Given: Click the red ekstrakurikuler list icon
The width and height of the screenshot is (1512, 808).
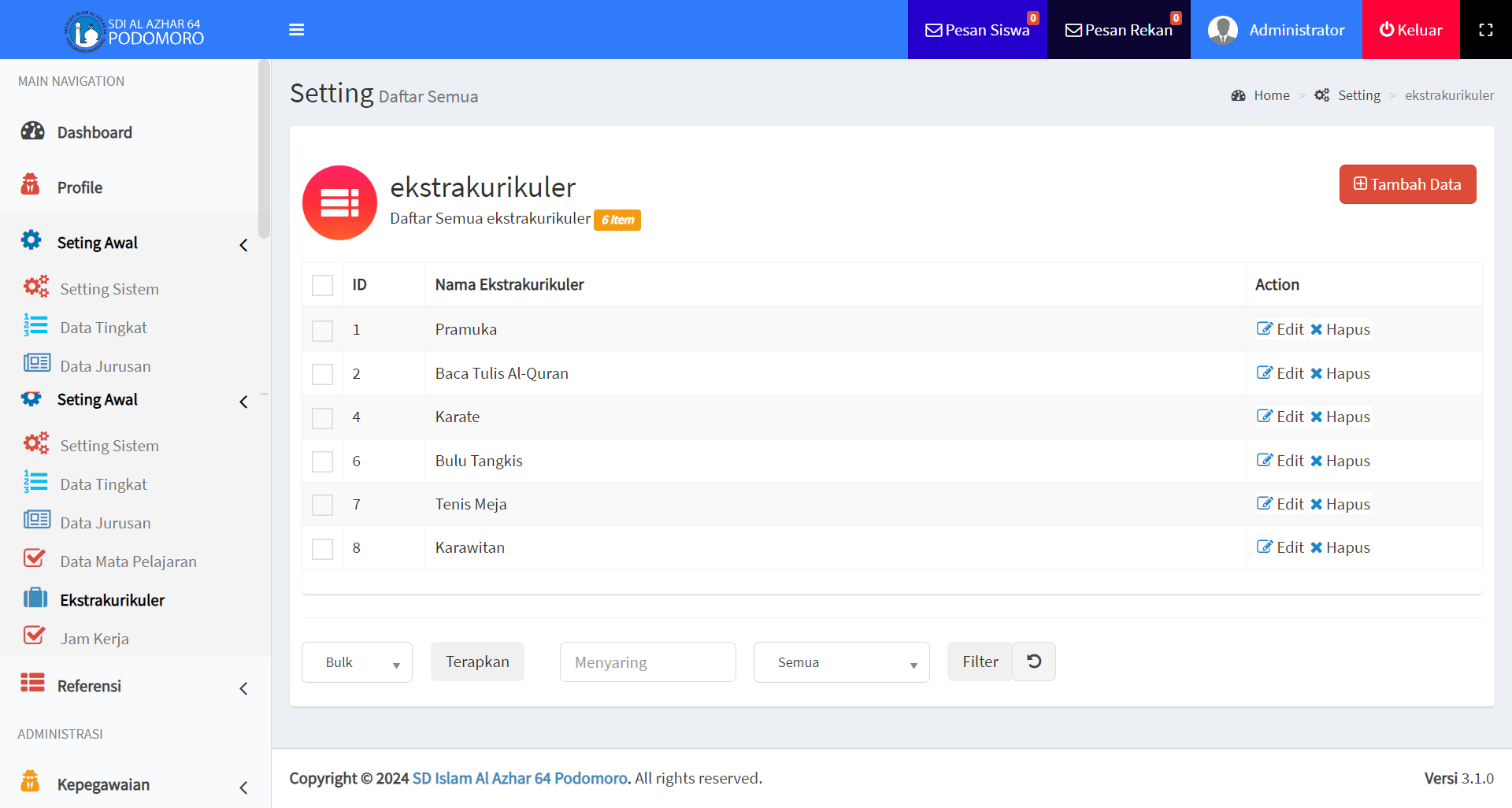Looking at the screenshot, I should coord(339,202).
